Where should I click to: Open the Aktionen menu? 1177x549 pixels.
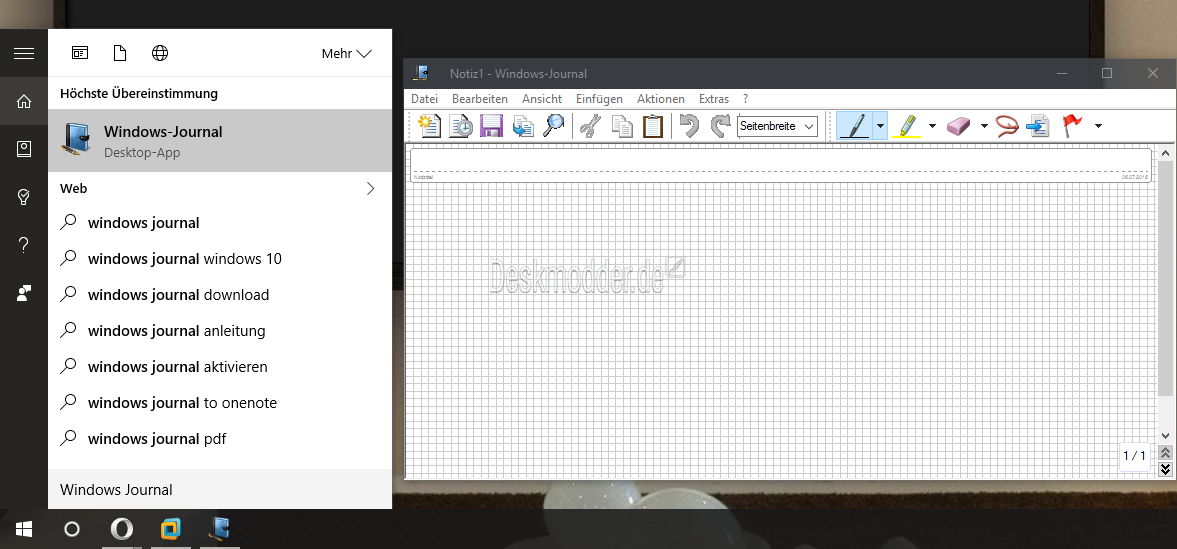661,98
